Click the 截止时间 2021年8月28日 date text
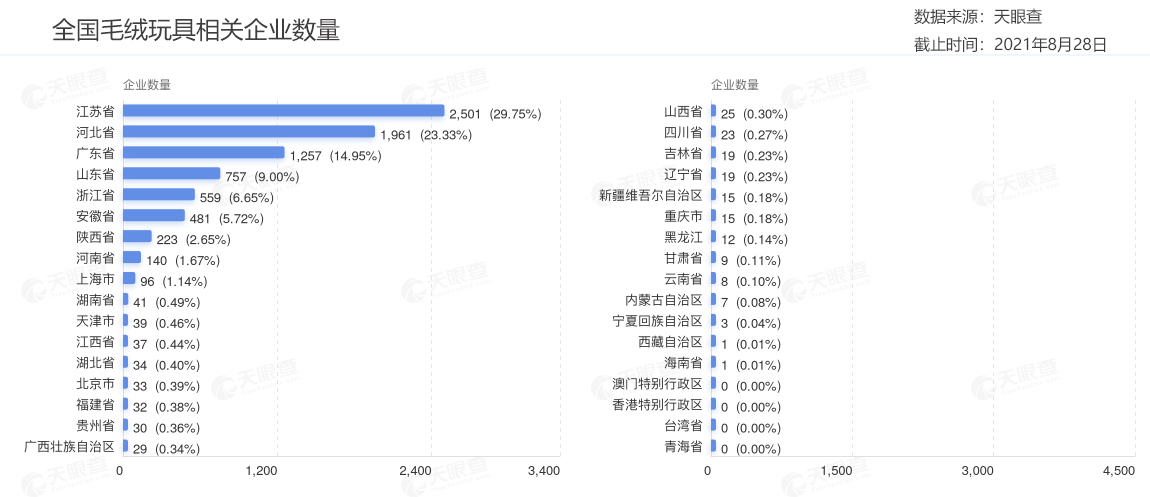This screenshot has width=1150, height=497. [x=1010, y=44]
